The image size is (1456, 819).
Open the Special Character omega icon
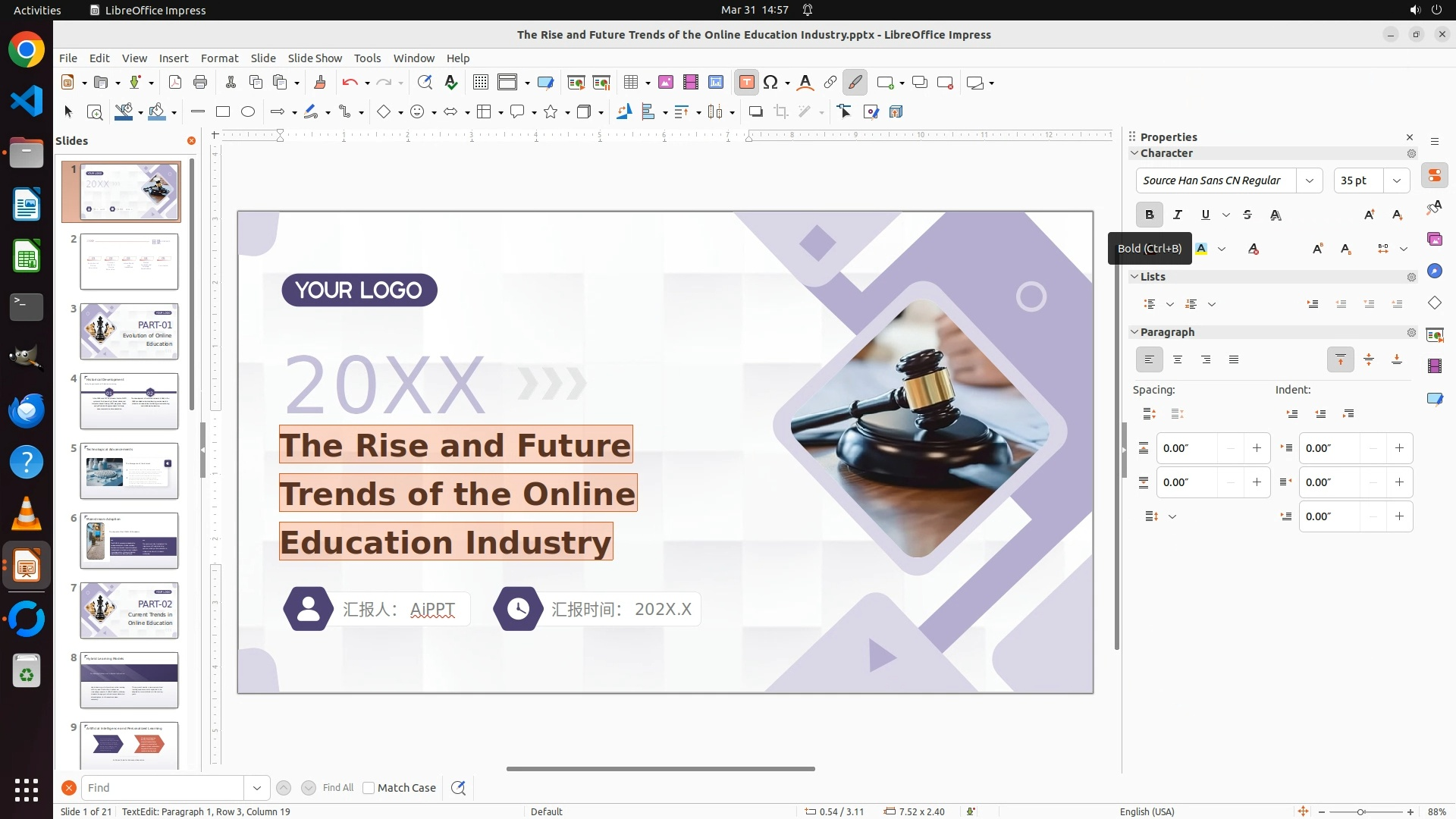pyautogui.click(x=770, y=83)
